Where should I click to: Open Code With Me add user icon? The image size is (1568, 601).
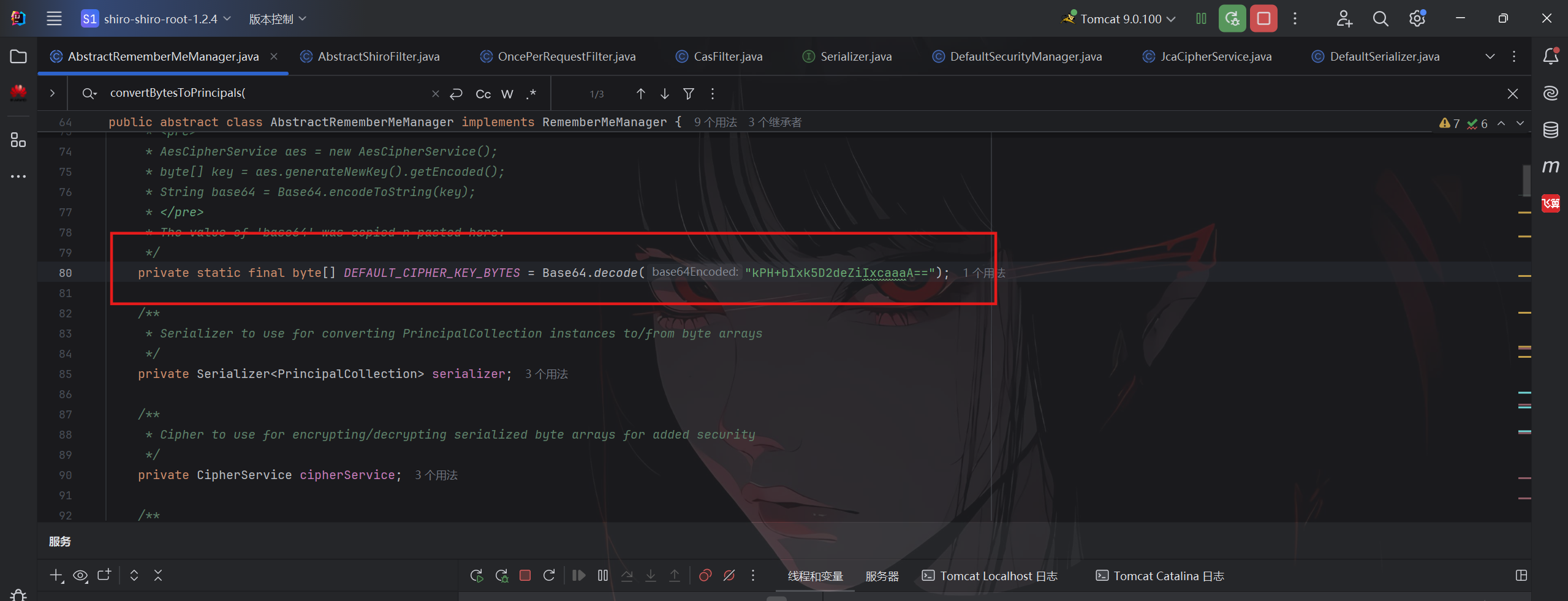coord(1344,18)
